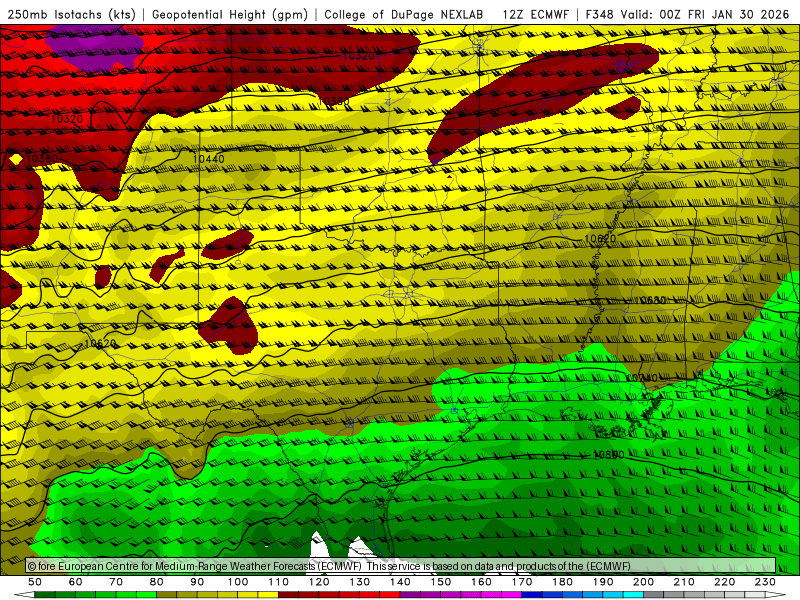
Task: Click legend scale value 150
Action: [441, 582]
